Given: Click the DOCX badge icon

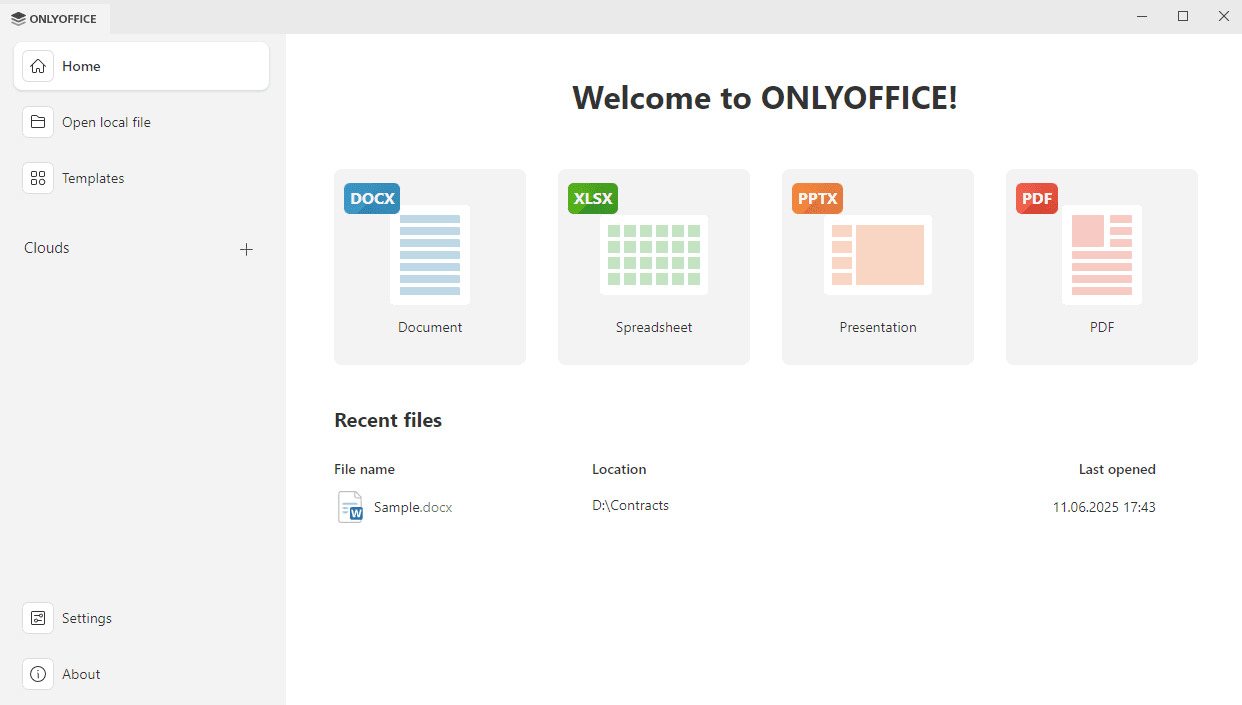Looking at the screenshot, I should pos(372,198).
